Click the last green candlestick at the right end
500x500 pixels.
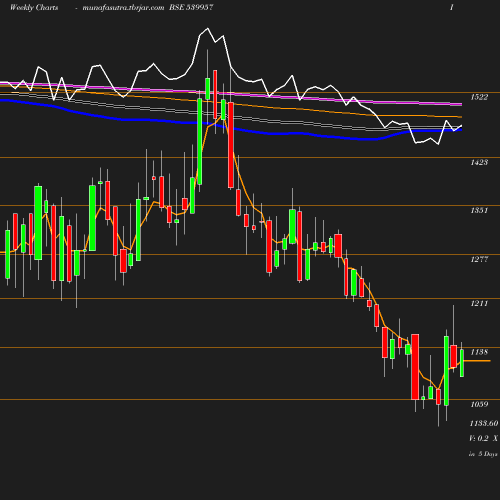[x=462, y=363]
